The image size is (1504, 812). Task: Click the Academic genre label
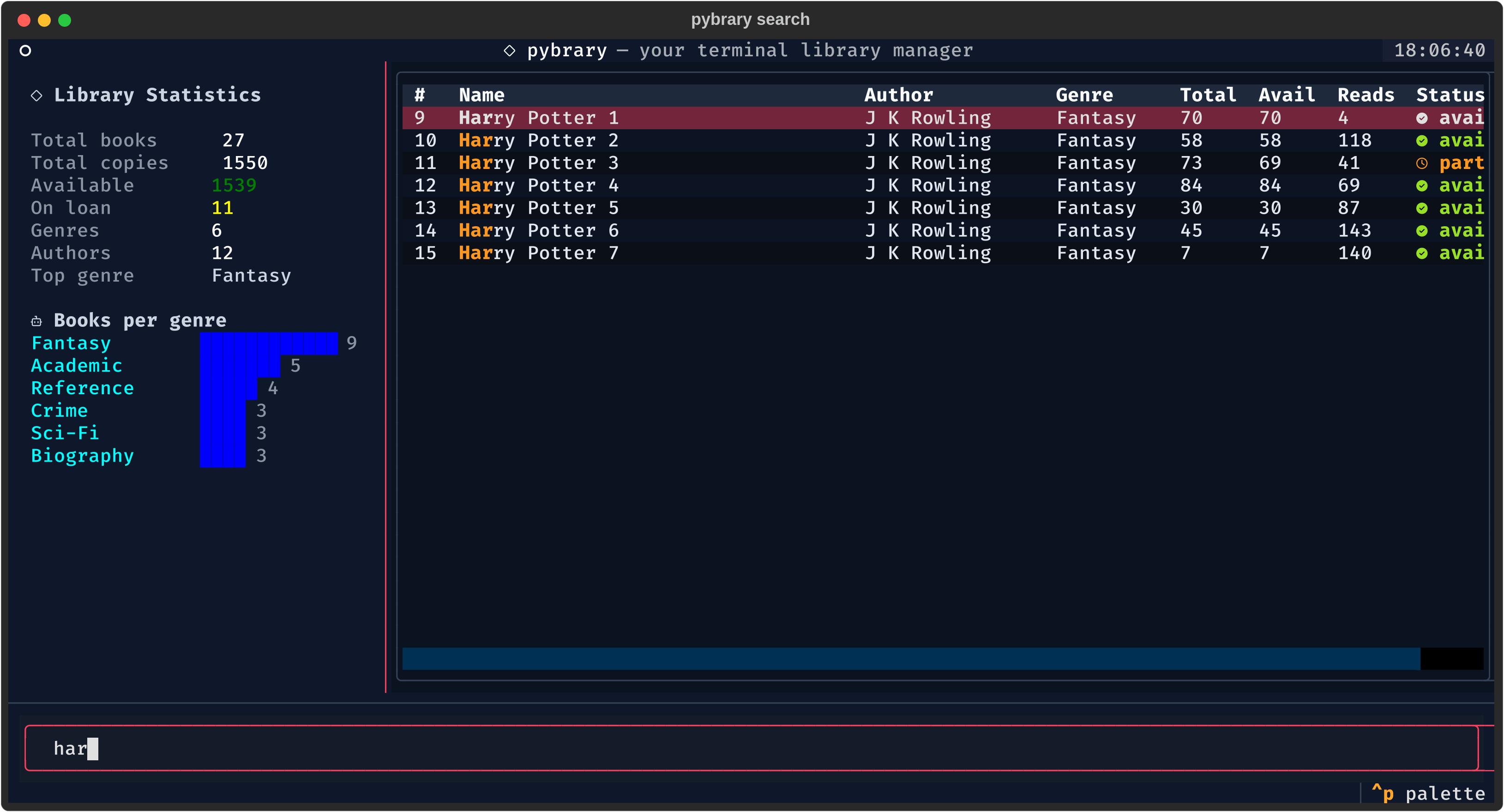pos(77,366)
